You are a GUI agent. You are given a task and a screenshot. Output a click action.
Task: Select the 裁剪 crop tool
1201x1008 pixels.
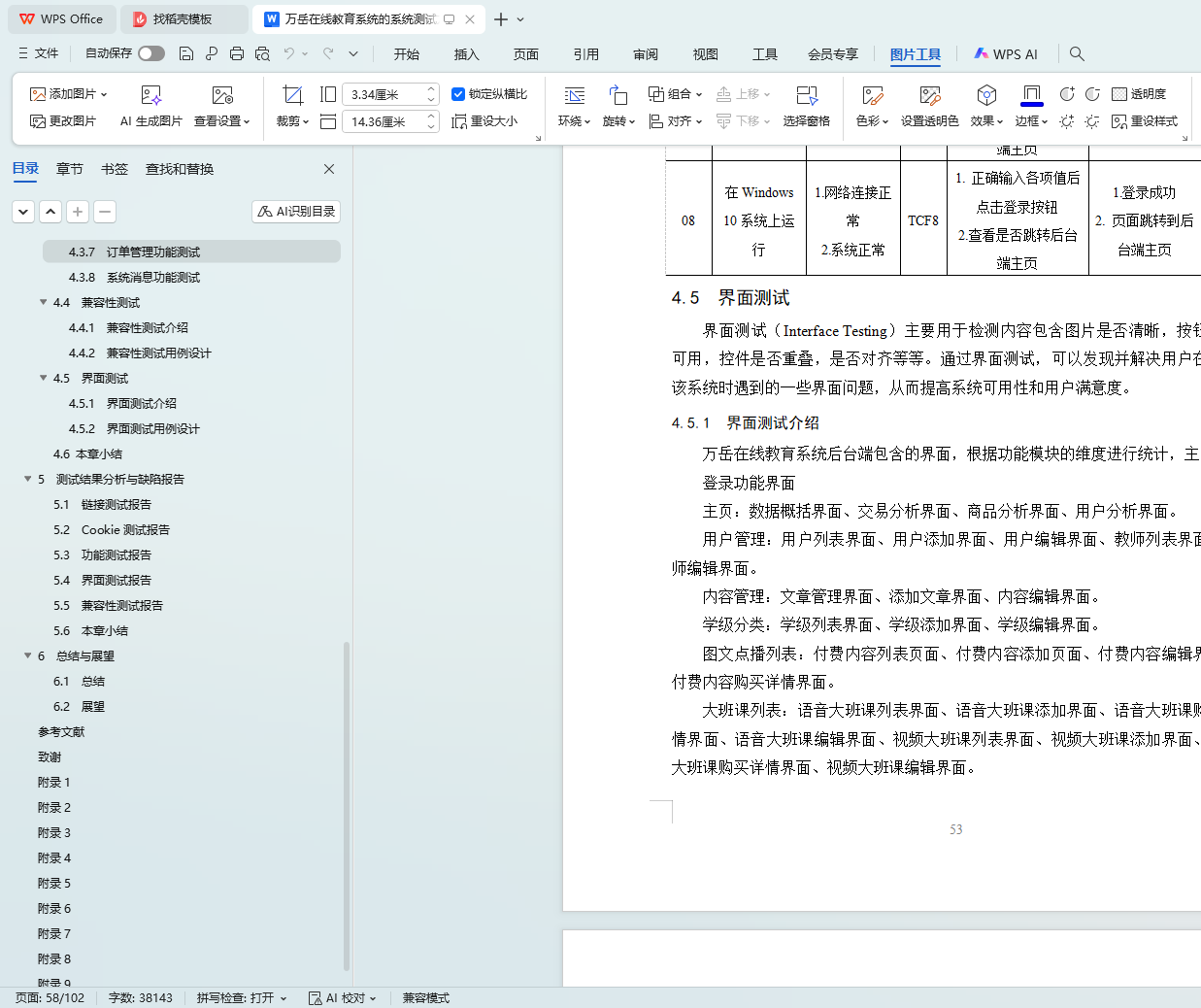292,95
